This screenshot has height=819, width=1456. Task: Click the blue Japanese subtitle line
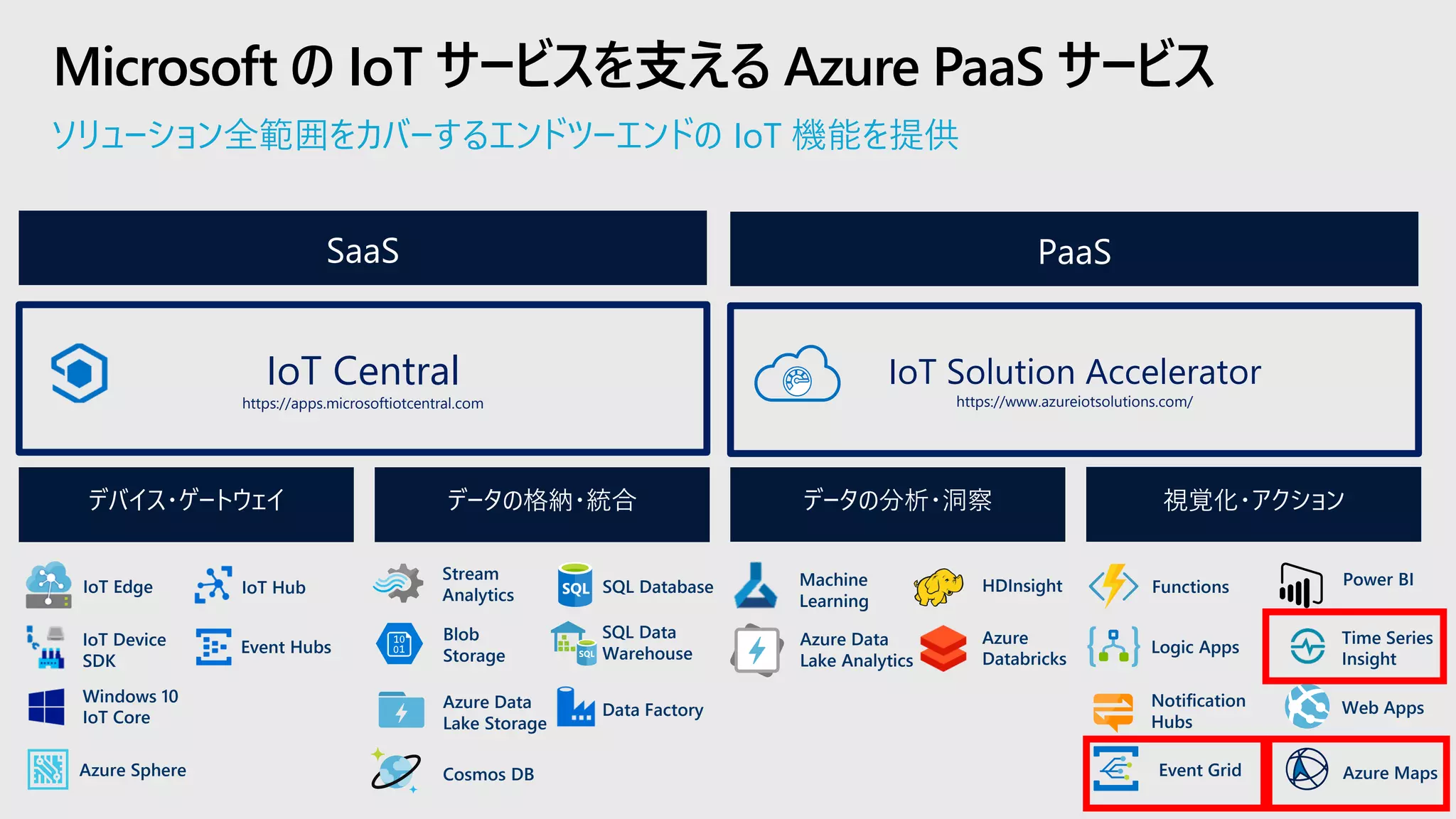[505, 134]
